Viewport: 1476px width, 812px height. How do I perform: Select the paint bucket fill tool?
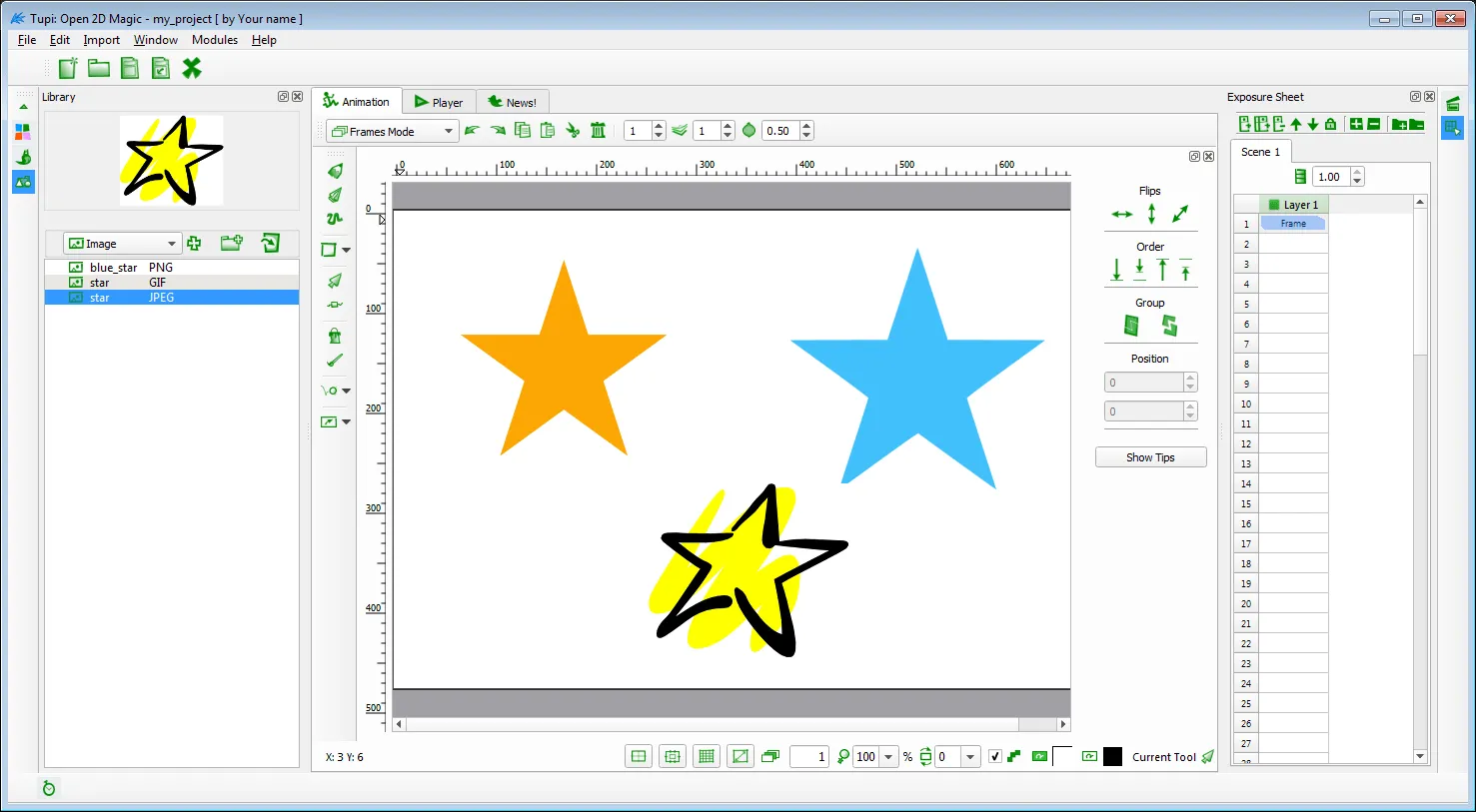click(x=335, y=336)
